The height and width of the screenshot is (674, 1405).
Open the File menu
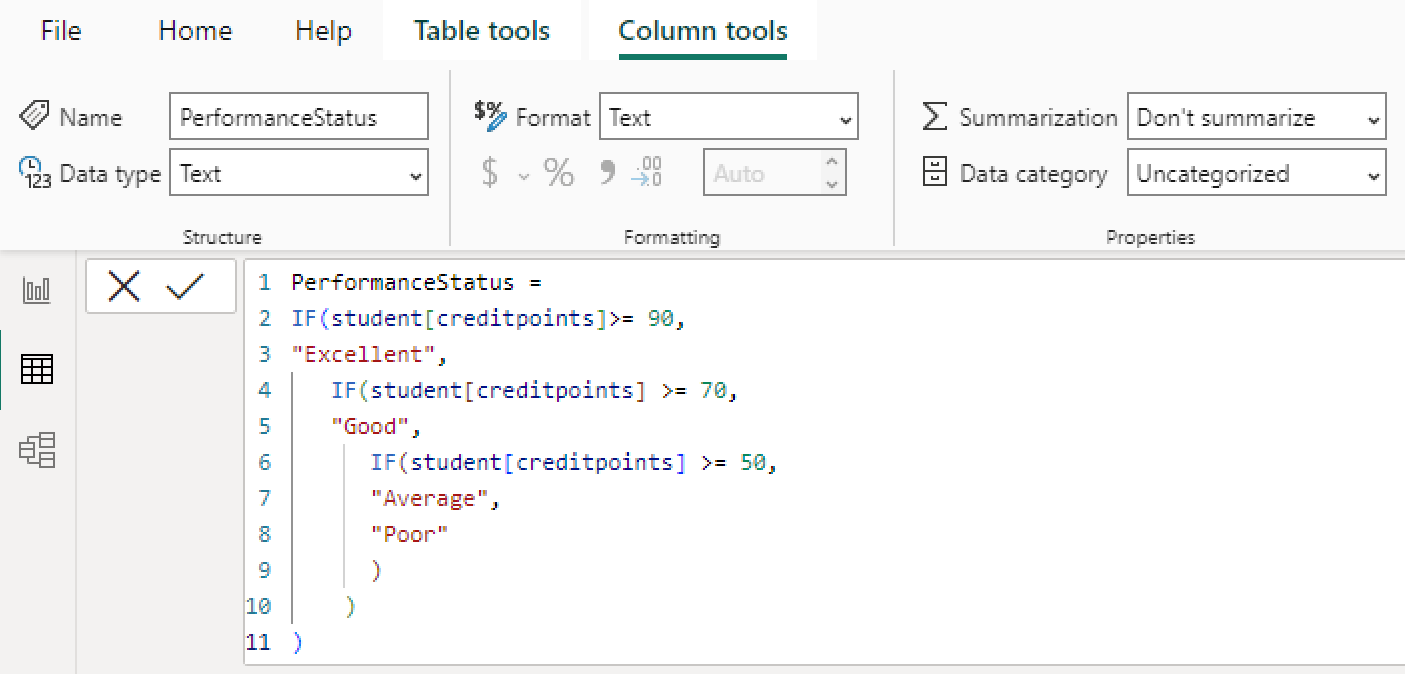click(61, 30)
